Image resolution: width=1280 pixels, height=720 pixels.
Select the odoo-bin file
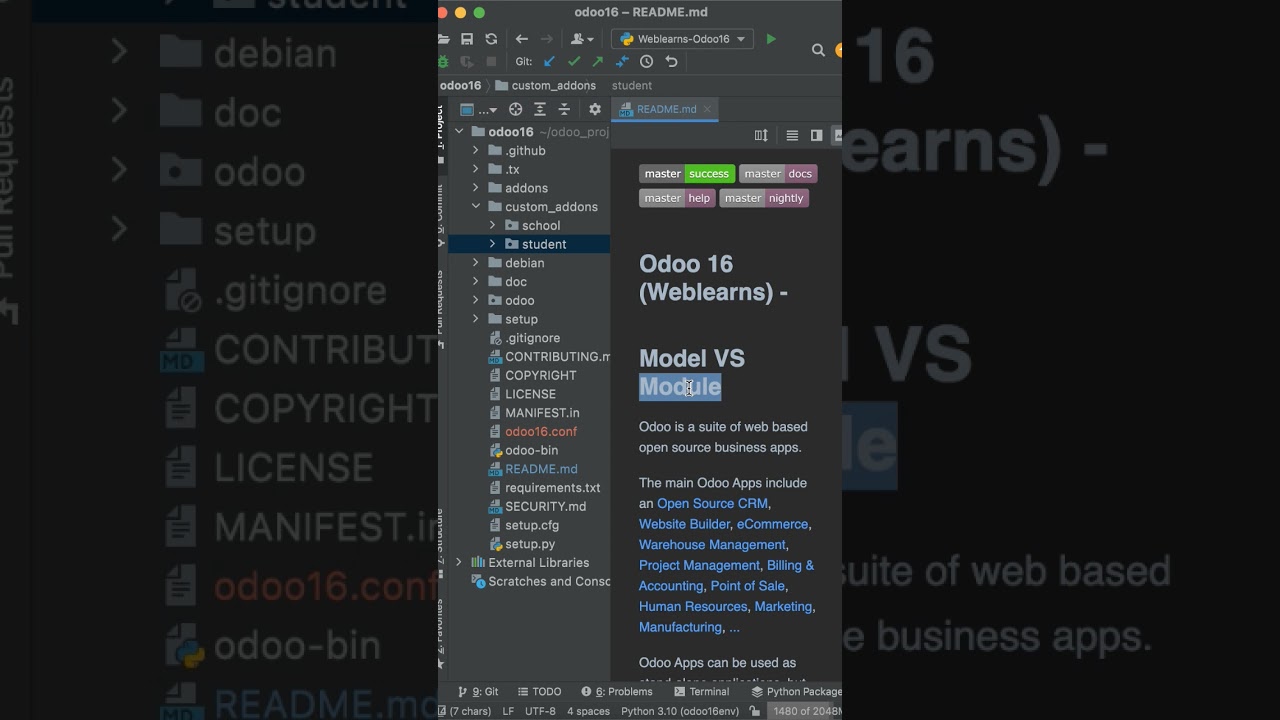(x=531, y=451)
